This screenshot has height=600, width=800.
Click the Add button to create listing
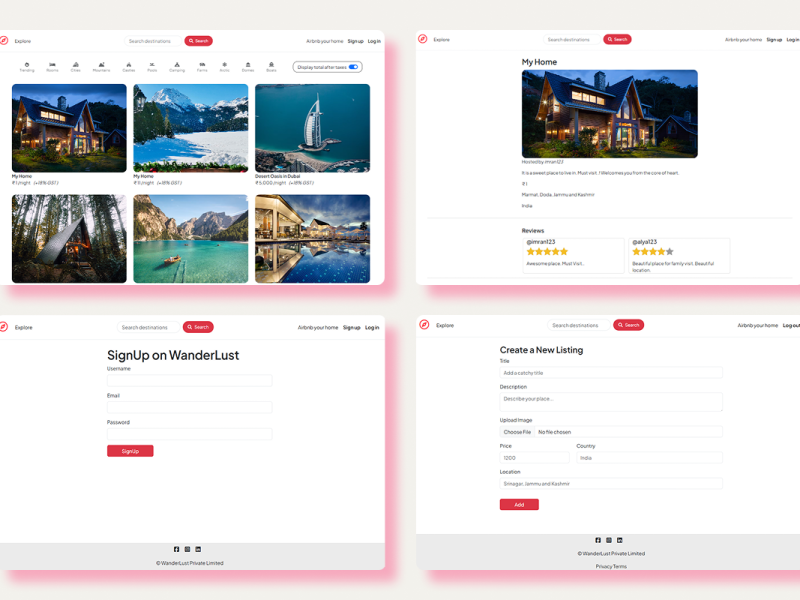click(x=519, y=505)
